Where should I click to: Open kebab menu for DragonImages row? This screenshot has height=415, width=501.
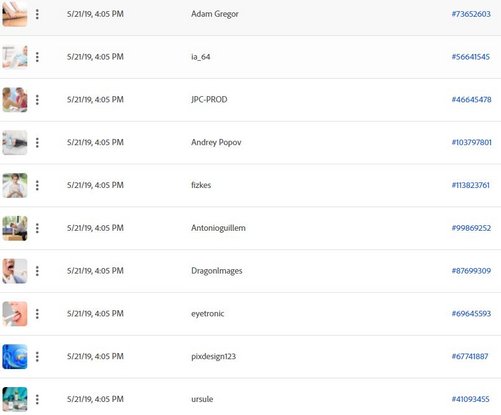(37, 271)
